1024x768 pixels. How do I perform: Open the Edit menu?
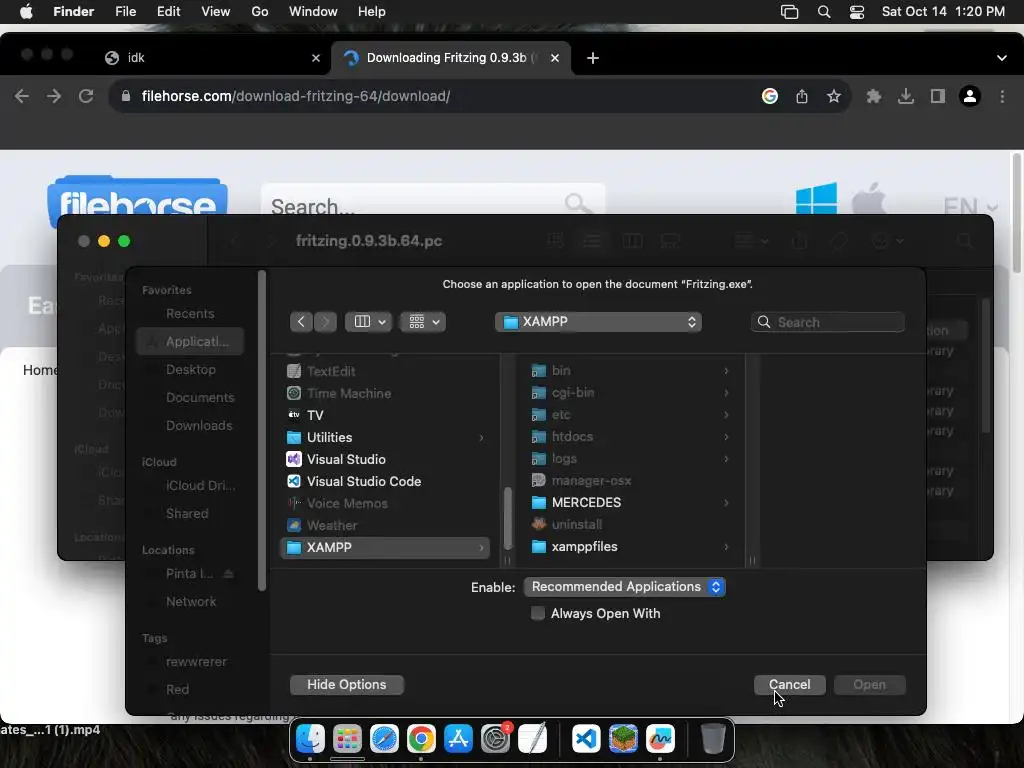tap(168, 12)
